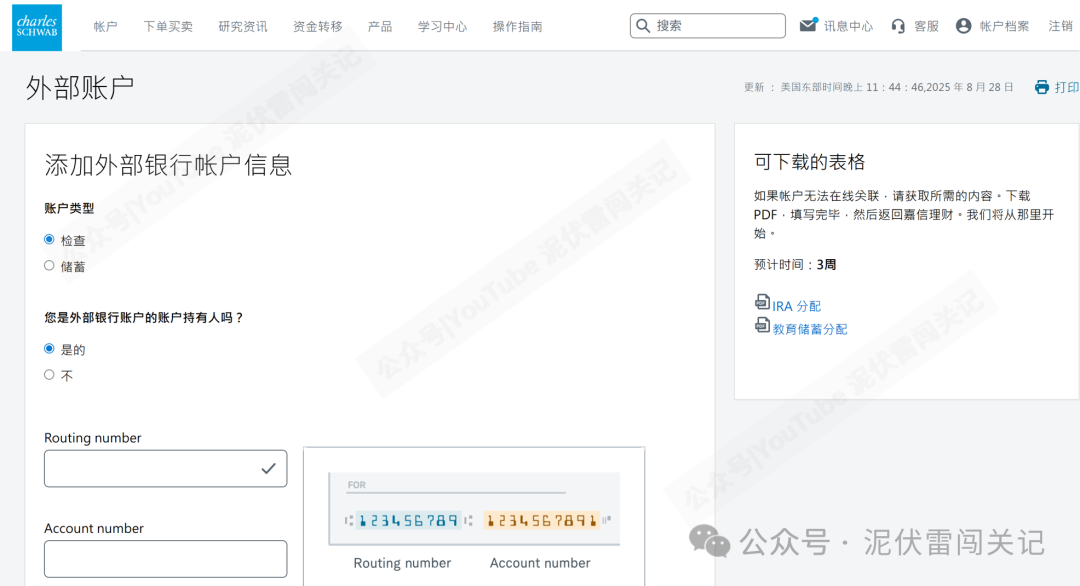
Task: Open the IRA 分配 download link
Action: tap(795, 305)
